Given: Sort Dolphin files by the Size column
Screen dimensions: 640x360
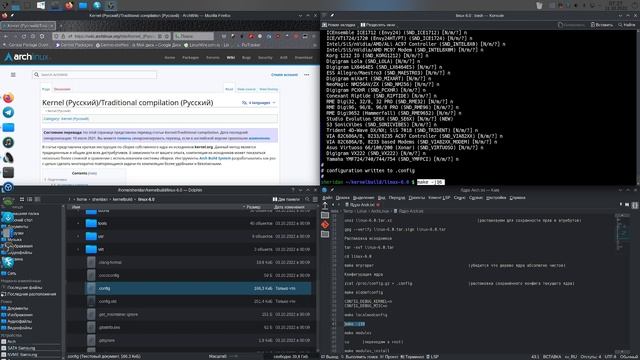Looking at the screenshot, I should coord(254,207).
